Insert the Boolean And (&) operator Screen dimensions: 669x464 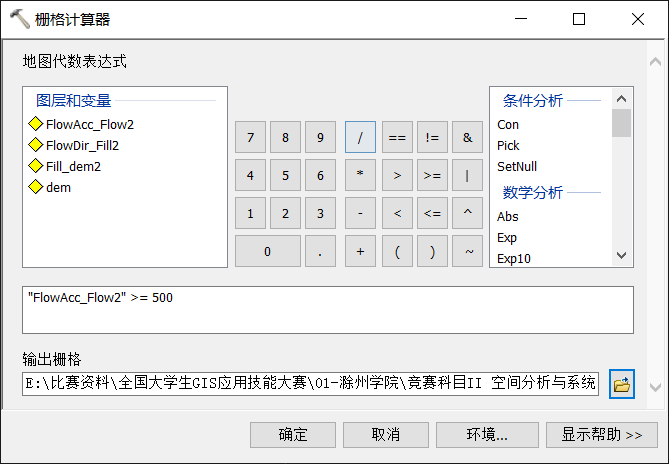pyautogui.click(x=468, y=137)
